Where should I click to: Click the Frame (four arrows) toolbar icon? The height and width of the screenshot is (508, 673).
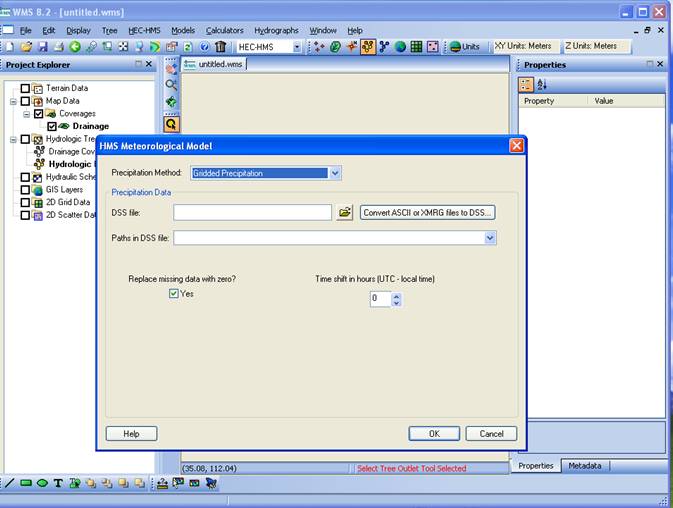click(123, 46)
